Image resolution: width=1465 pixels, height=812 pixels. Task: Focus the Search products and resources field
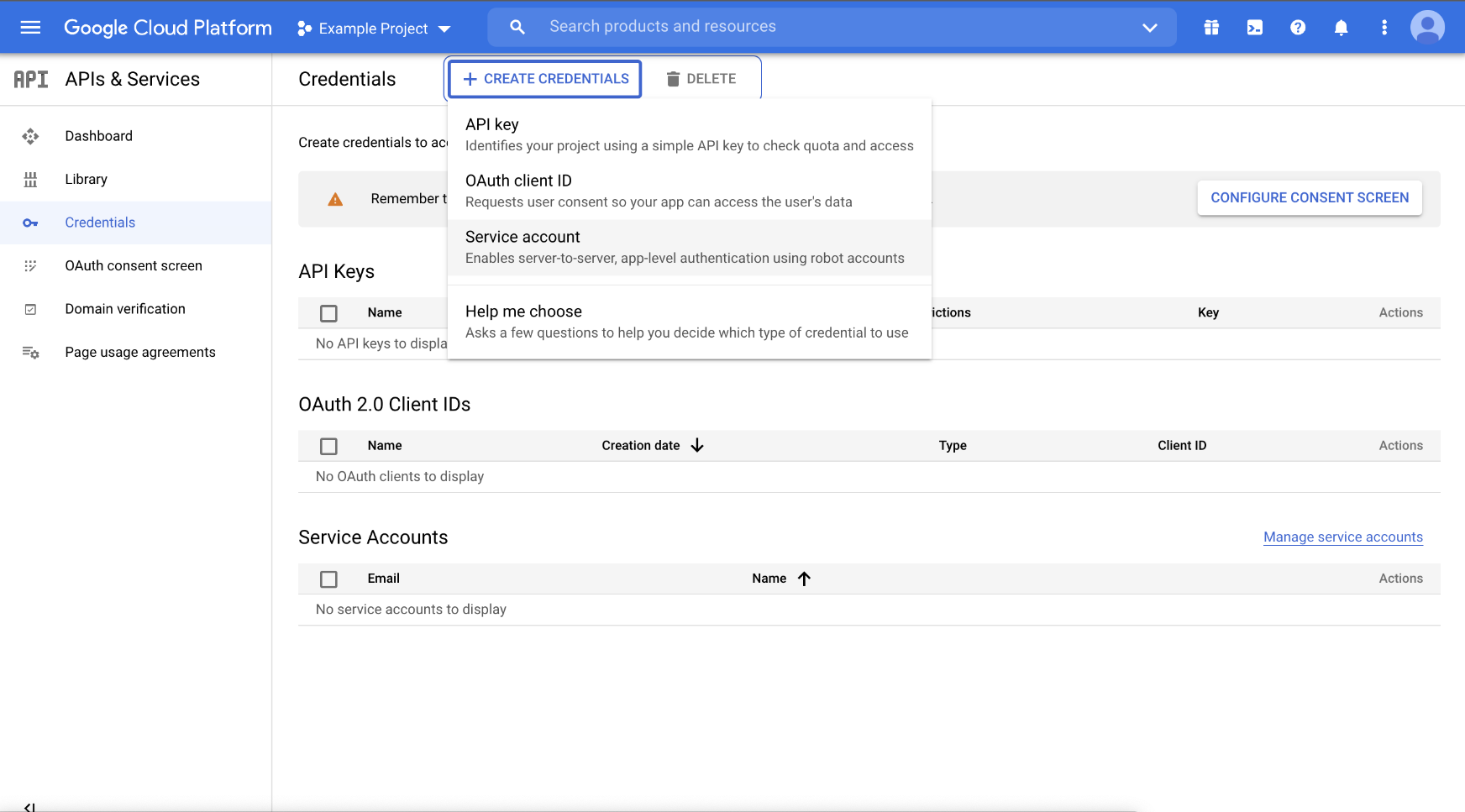click(x=832, y=27)
